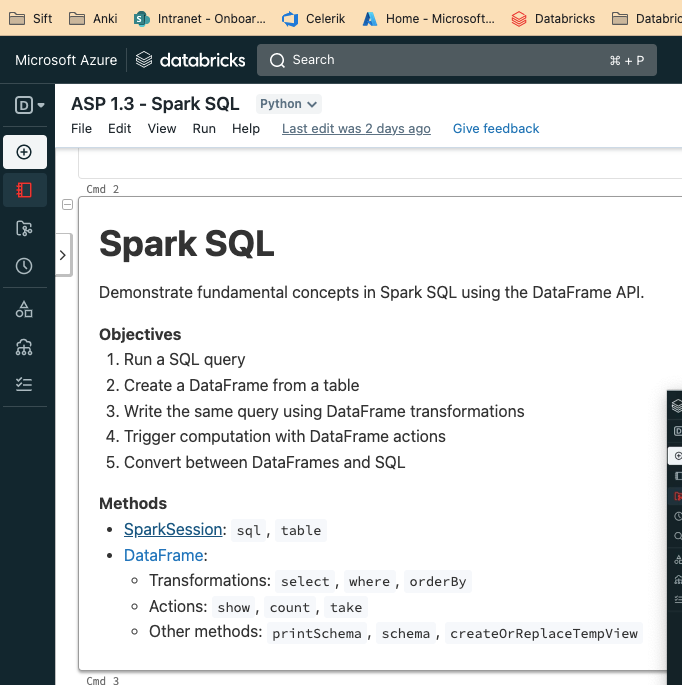Open the File menu
The image size is (682, 685).
81,129
